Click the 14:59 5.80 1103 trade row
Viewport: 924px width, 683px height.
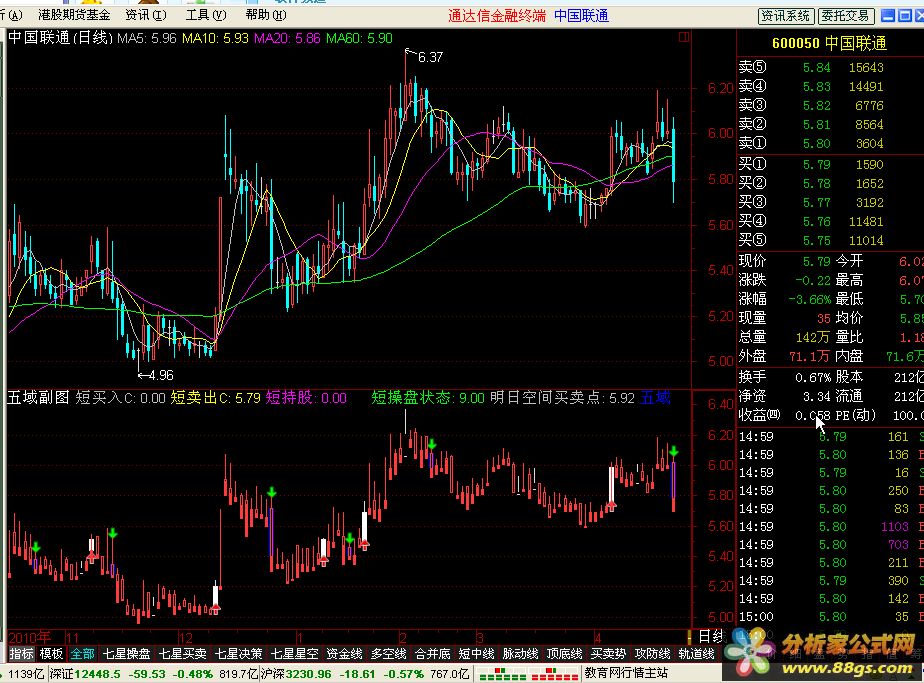tap(830, 526)
